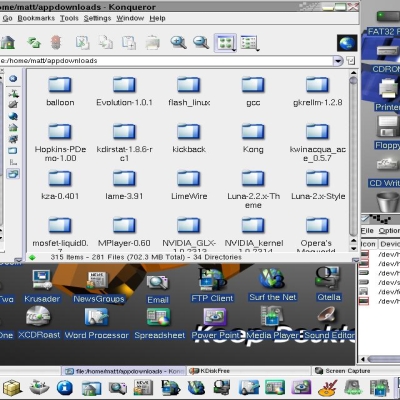Select the lame-3.91 folder
The height and width of the screenshot is (400, 400).
coord(124,185)
